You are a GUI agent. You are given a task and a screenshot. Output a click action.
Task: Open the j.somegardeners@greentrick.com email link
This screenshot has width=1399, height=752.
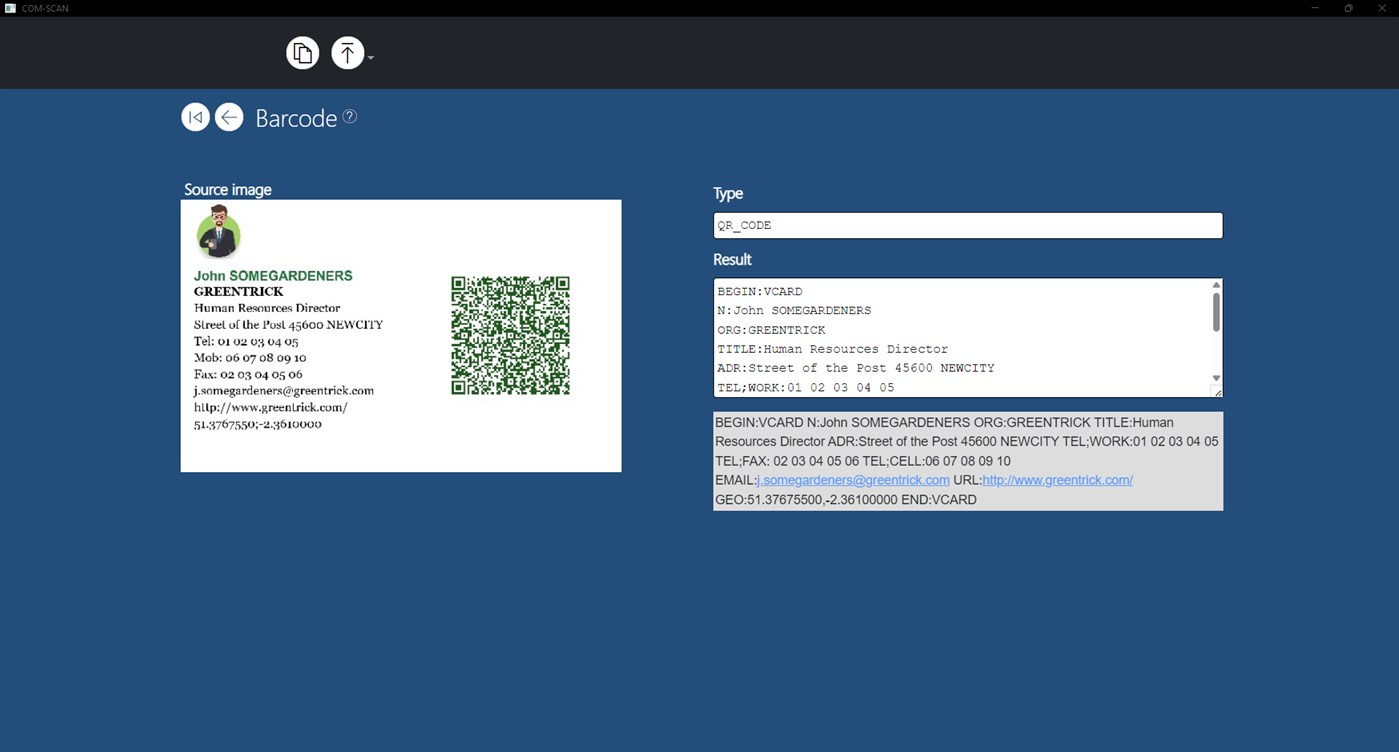tap(853, 480)
